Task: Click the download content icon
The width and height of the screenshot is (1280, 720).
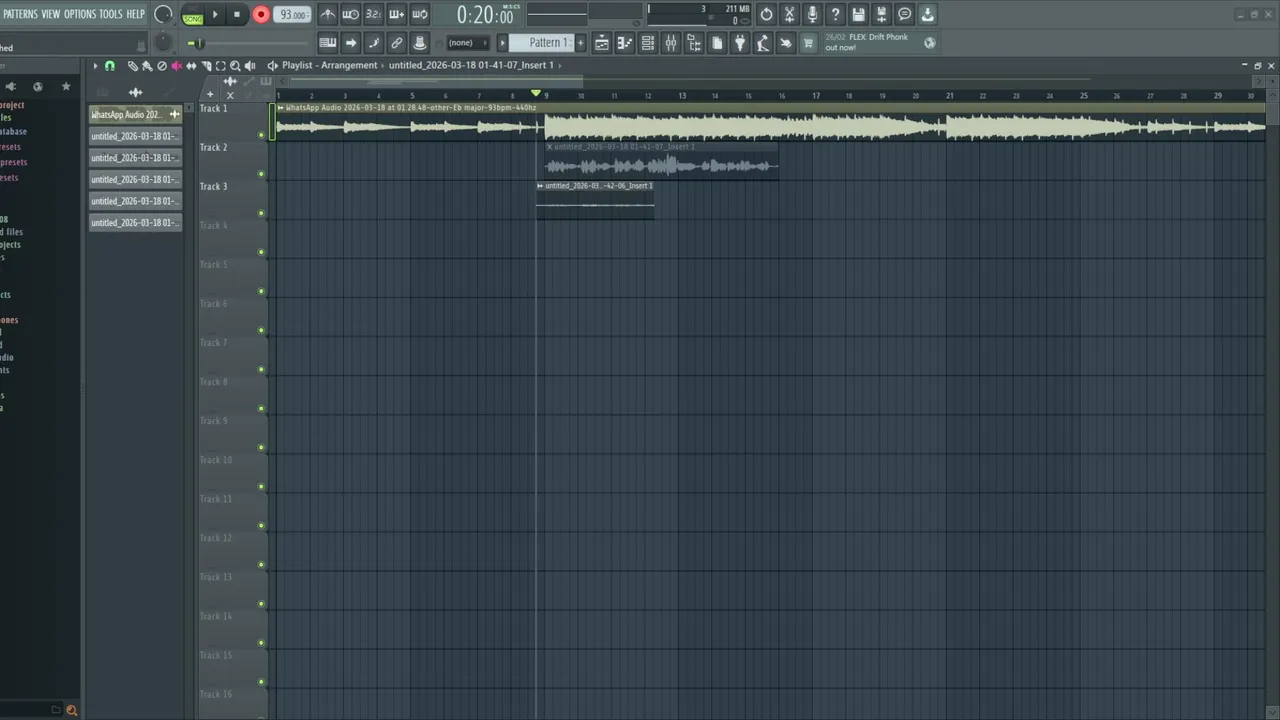Action: [x=927, y=14]
